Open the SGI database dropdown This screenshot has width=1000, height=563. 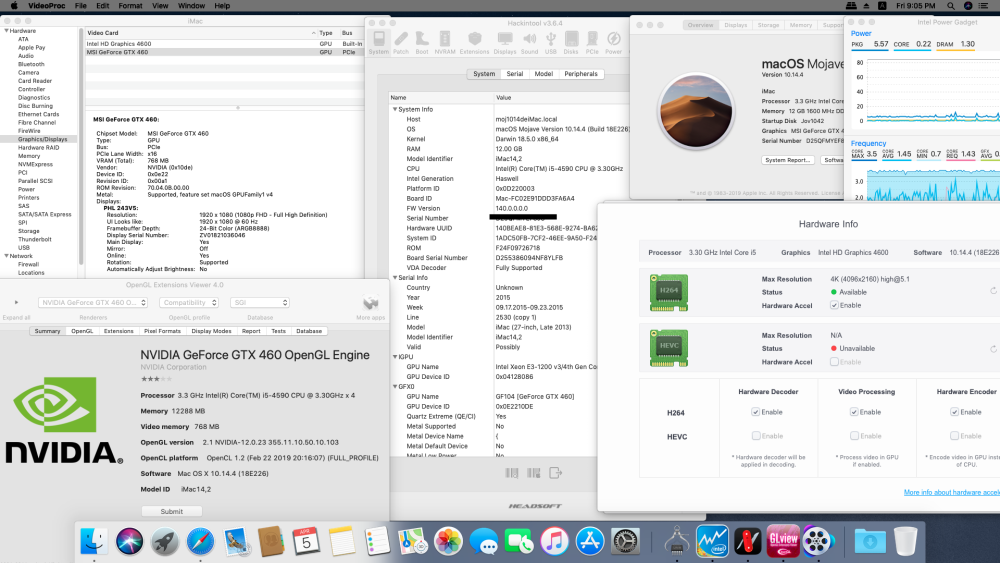coord(260,303)
